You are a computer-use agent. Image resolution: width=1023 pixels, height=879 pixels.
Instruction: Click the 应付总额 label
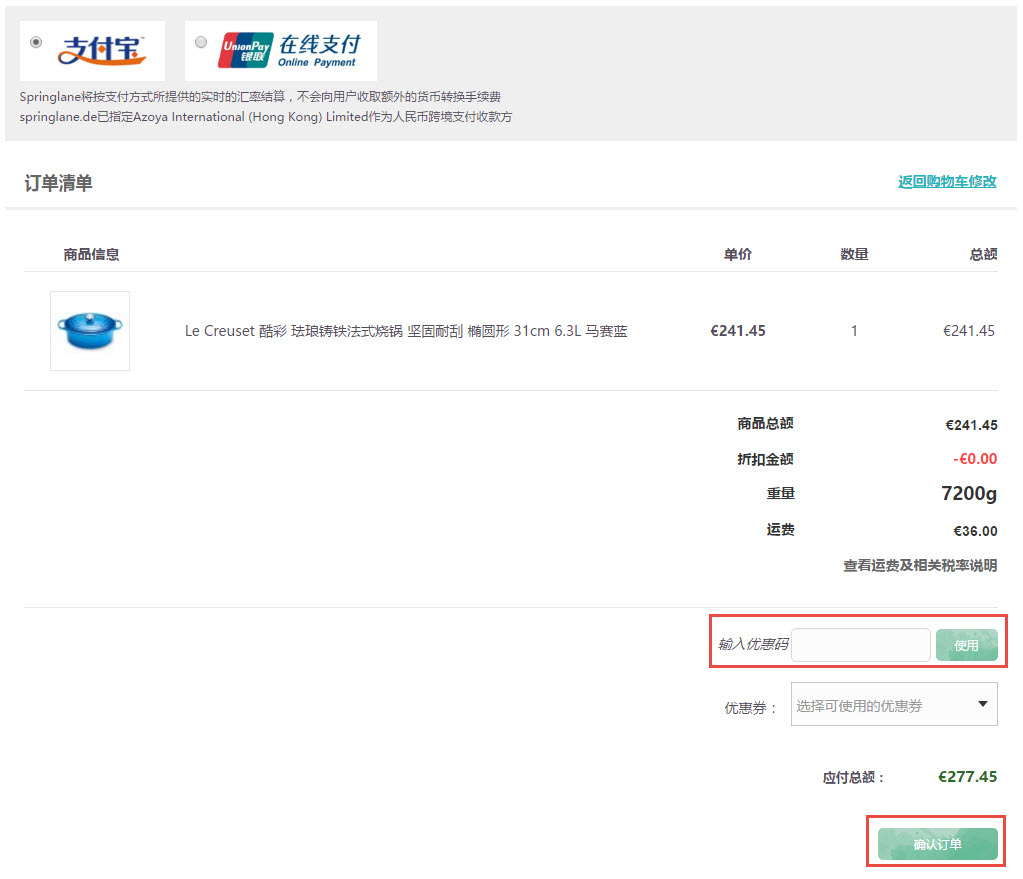(x=853, y=777)
